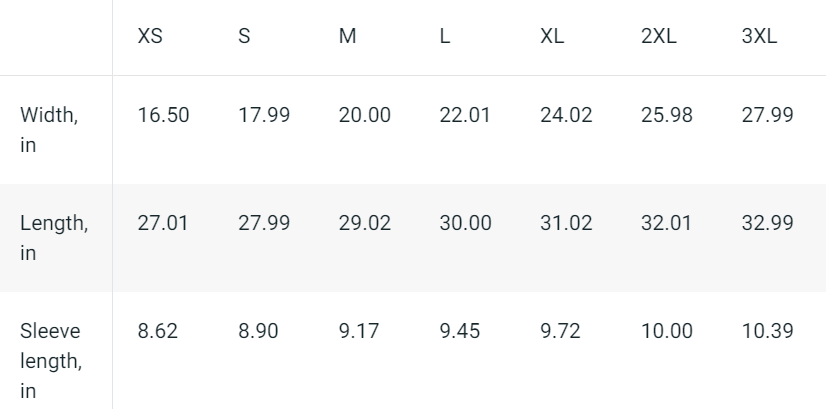Select the 2XL column header

point(659,37)
